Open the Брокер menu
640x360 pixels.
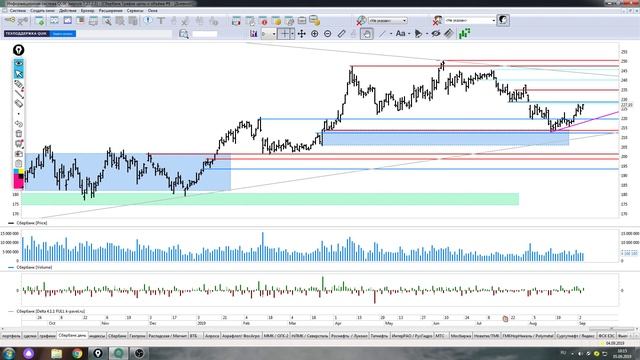click(x=87, y=11)
